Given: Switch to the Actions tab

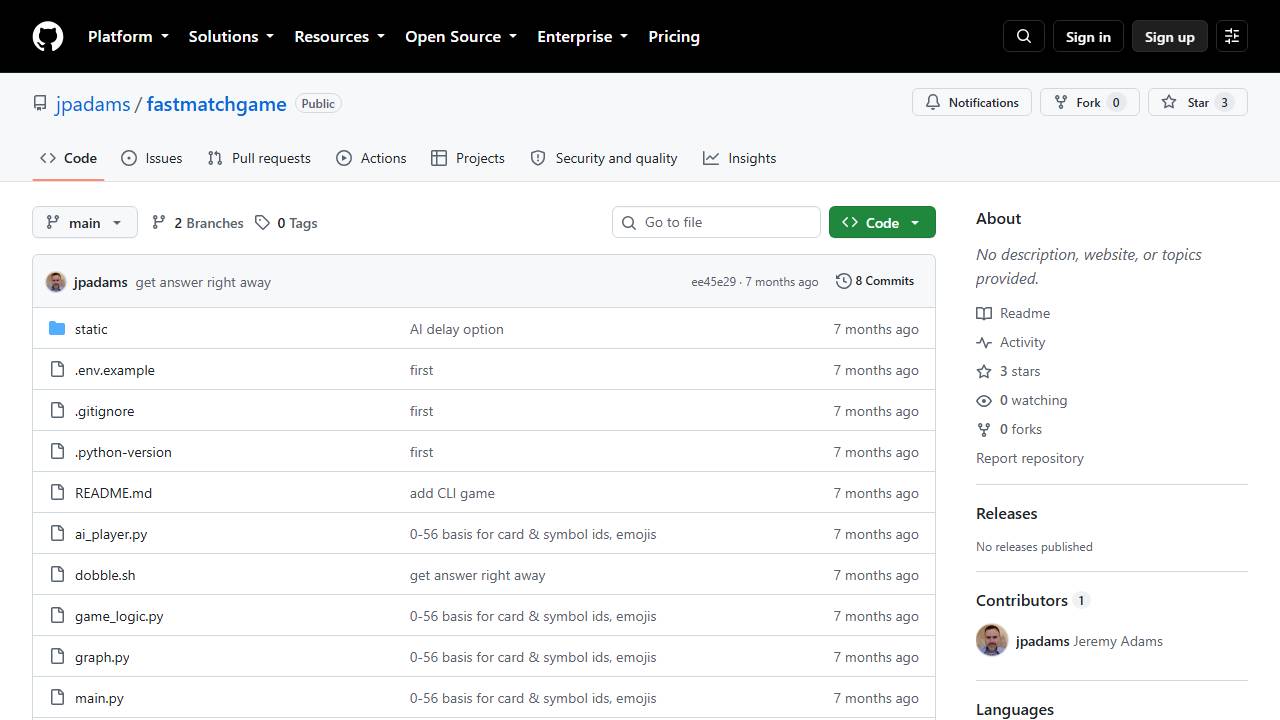Looking at the screenshot, I should coord(371,158).
